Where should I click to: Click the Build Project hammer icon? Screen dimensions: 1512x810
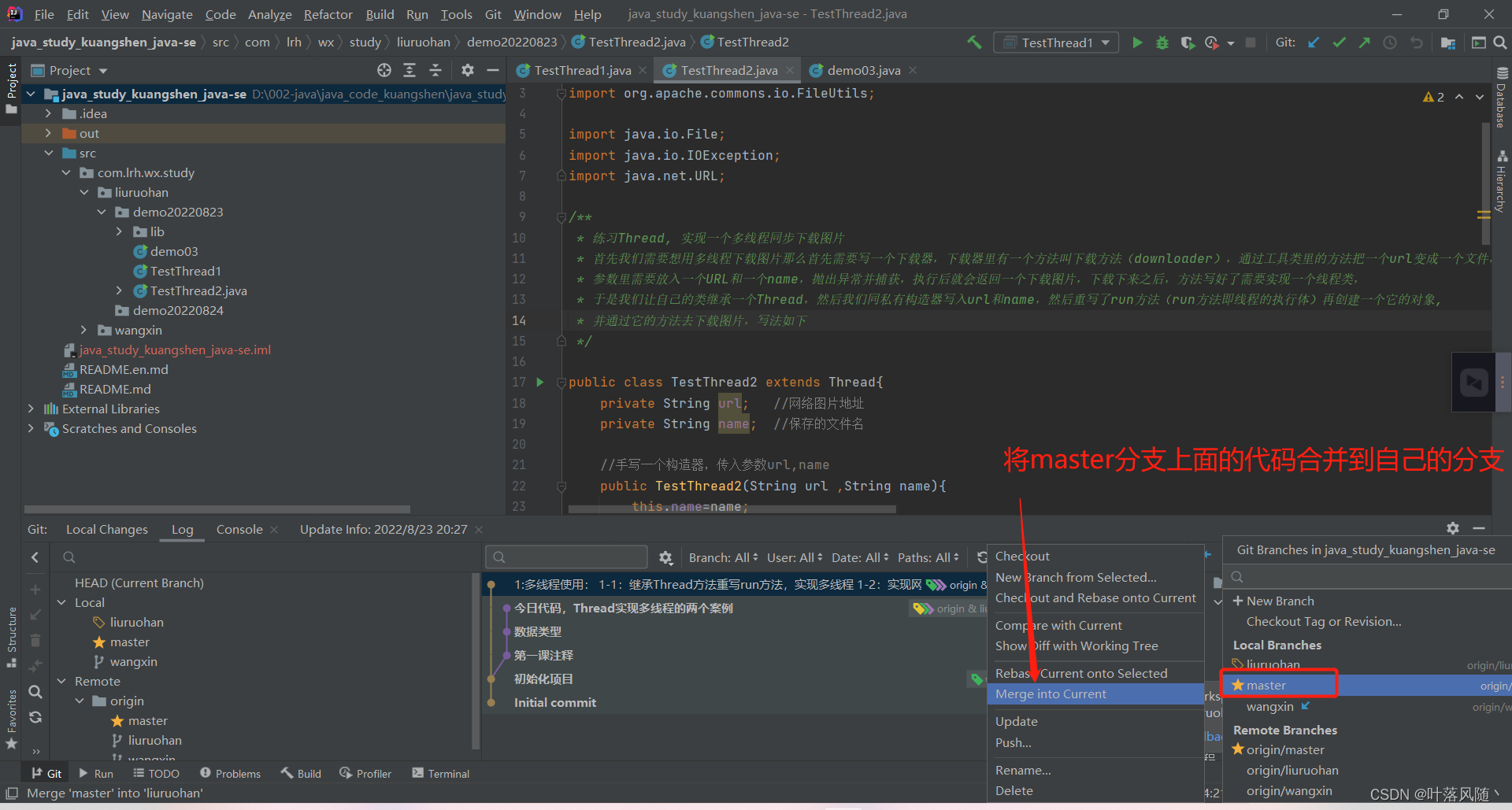(974, 43)
